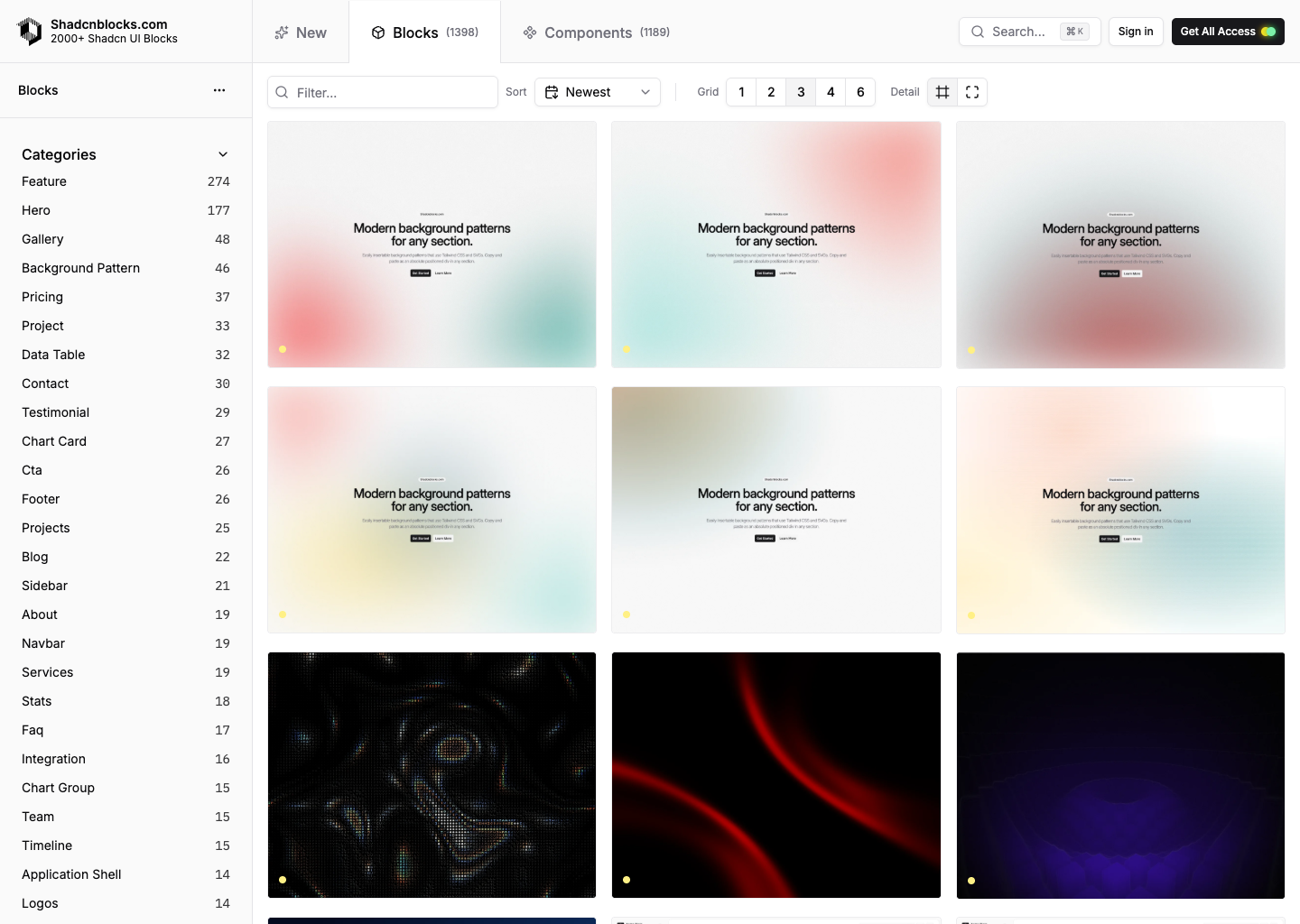Click the cube icon on Blocks tab

pos(378,32)
